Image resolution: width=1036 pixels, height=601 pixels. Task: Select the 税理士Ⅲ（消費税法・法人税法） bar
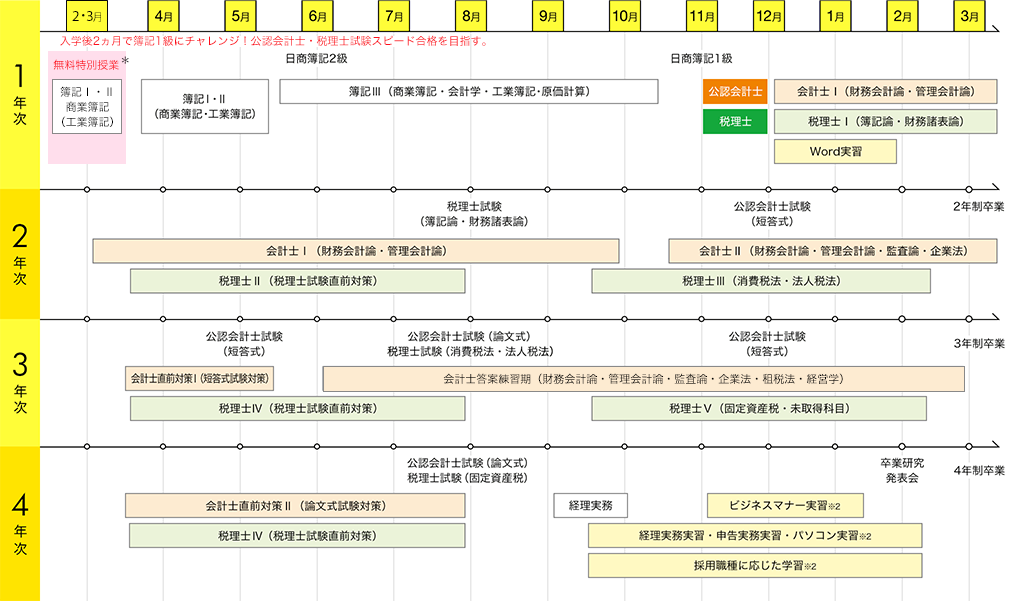760,281
